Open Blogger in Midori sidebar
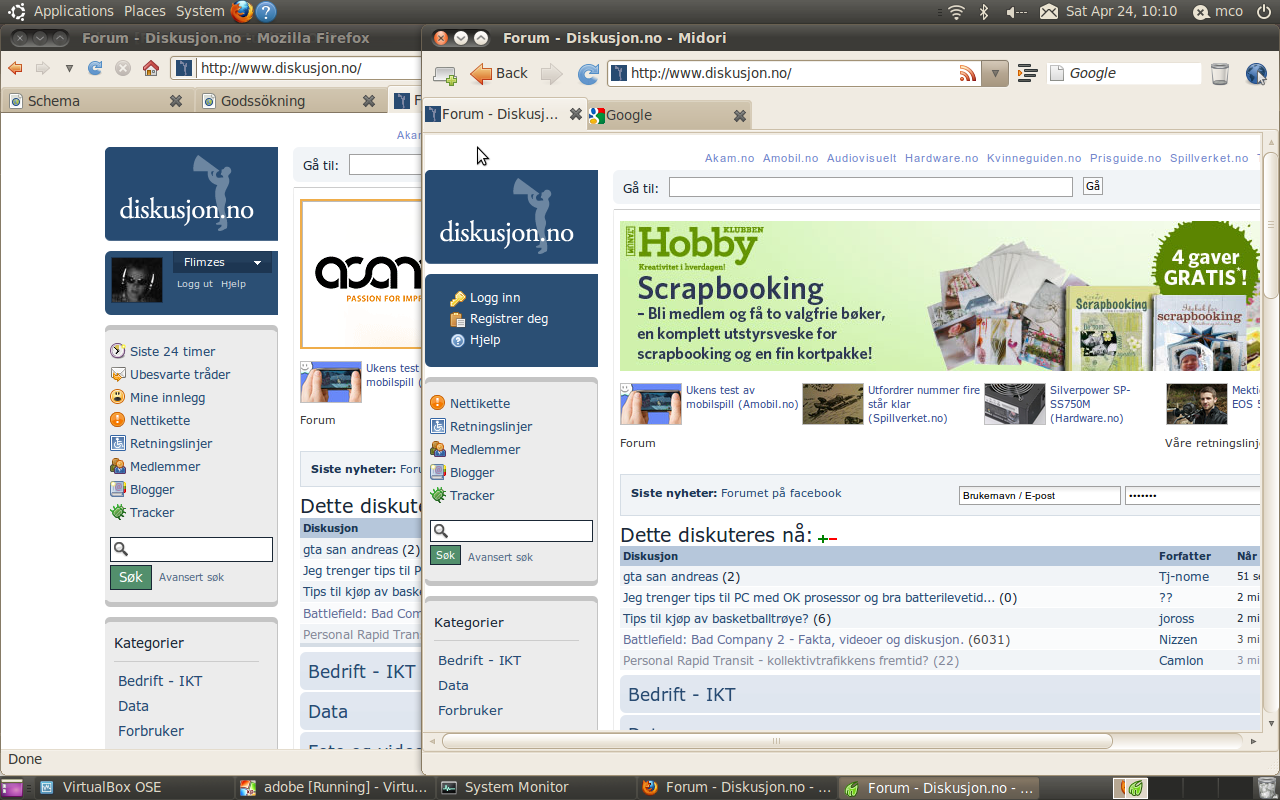This screenshot has width=1280, height=800. coord(472,472)
